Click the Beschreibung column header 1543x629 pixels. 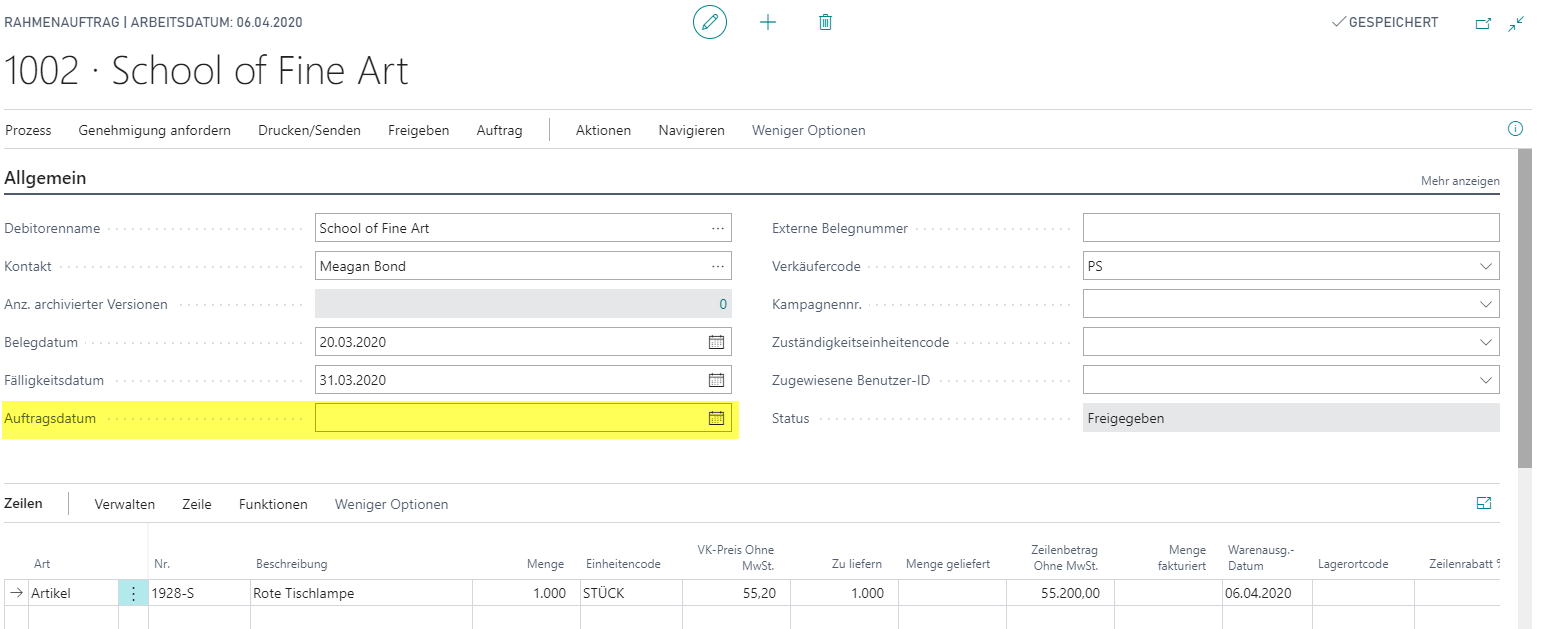click(291, 564)
